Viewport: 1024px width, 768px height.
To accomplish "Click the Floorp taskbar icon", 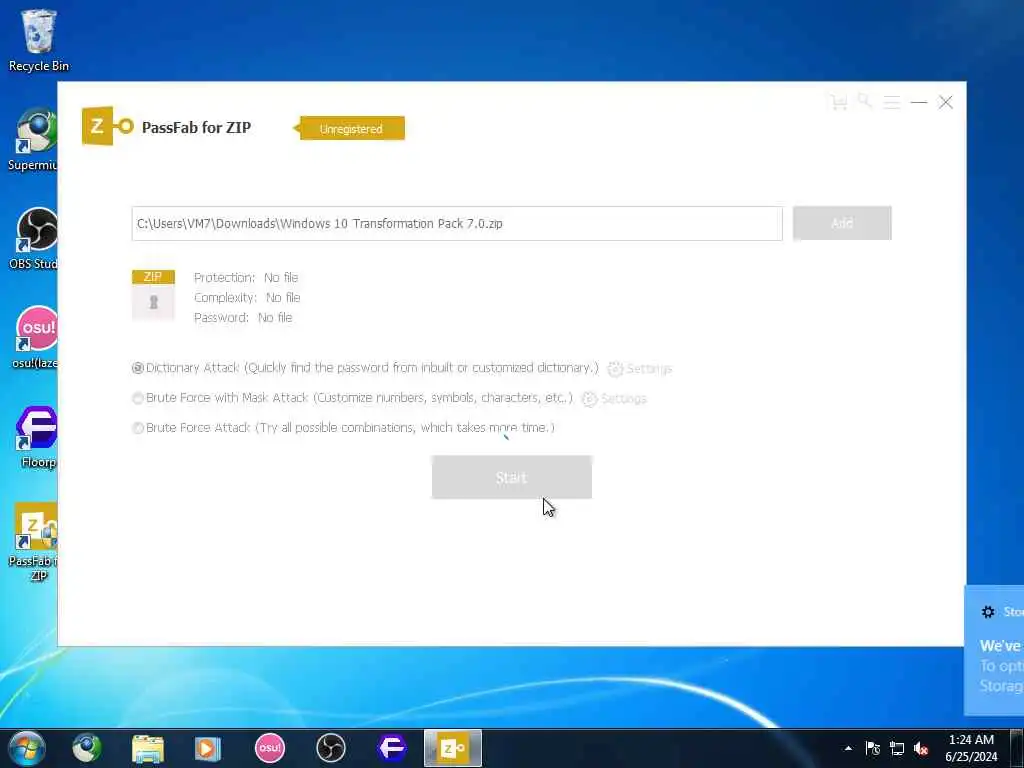I will [392, 748].
